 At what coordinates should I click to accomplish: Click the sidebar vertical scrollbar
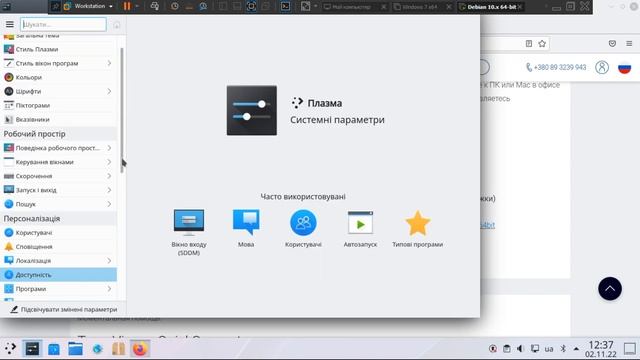click(x=122, y=110)
